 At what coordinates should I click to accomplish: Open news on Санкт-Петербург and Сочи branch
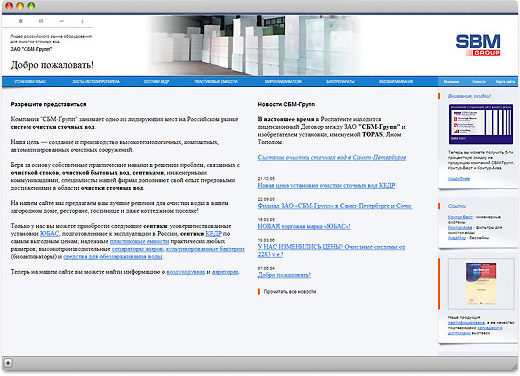click(x=335, y=206)
